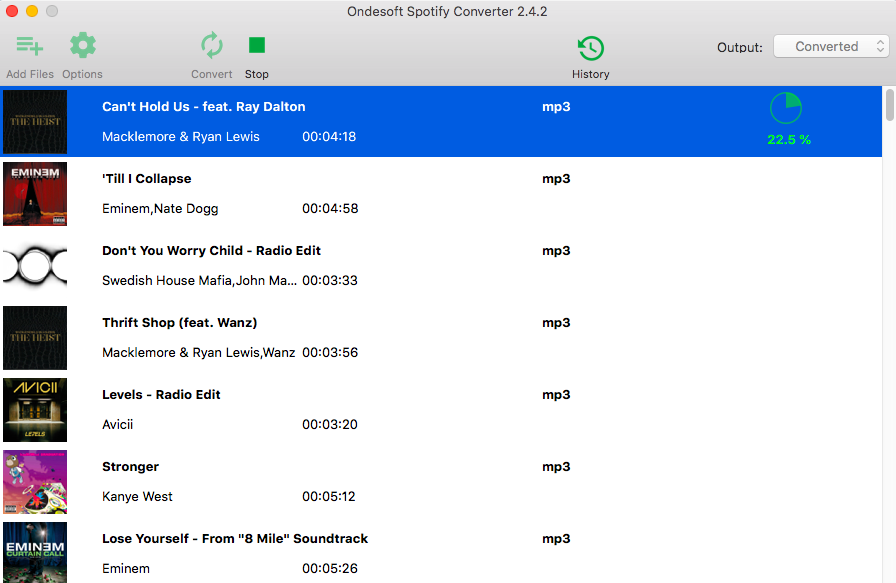Select album art for Don't You Worry Child

35,266
